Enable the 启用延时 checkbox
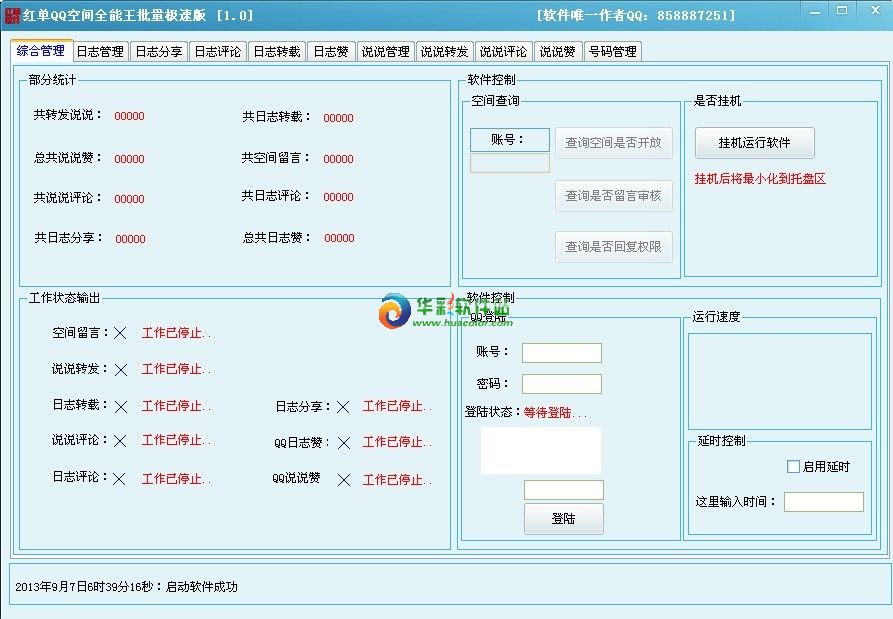 [x=793, y=466]
